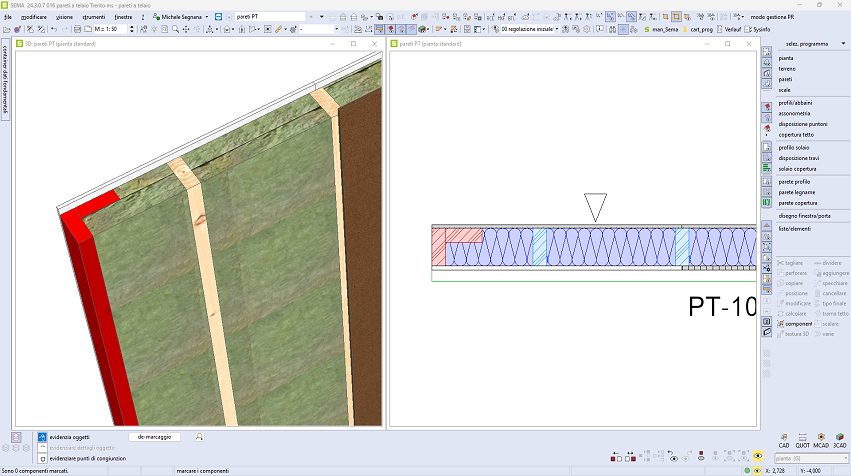The image size is (851, 476).
Task: Click the de-marcaggio button
Action: pyautogui.click(x=155, y=437)
